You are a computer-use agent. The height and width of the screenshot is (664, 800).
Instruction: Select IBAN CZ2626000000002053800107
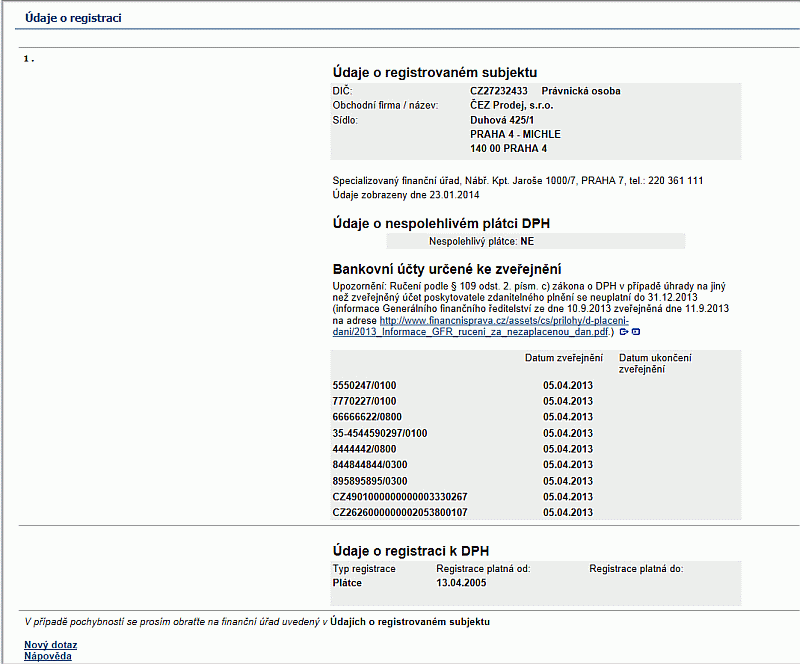(x=400, y=512)
